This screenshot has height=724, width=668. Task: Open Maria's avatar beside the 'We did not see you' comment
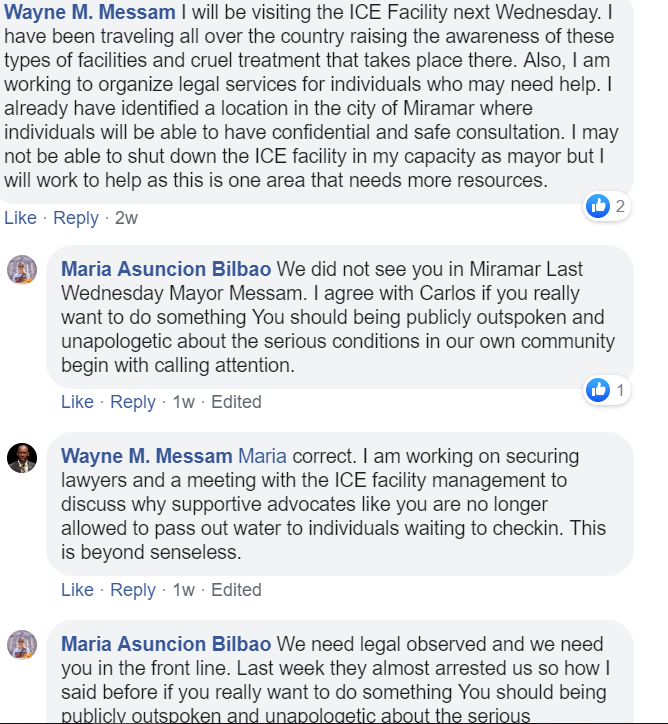22,270
